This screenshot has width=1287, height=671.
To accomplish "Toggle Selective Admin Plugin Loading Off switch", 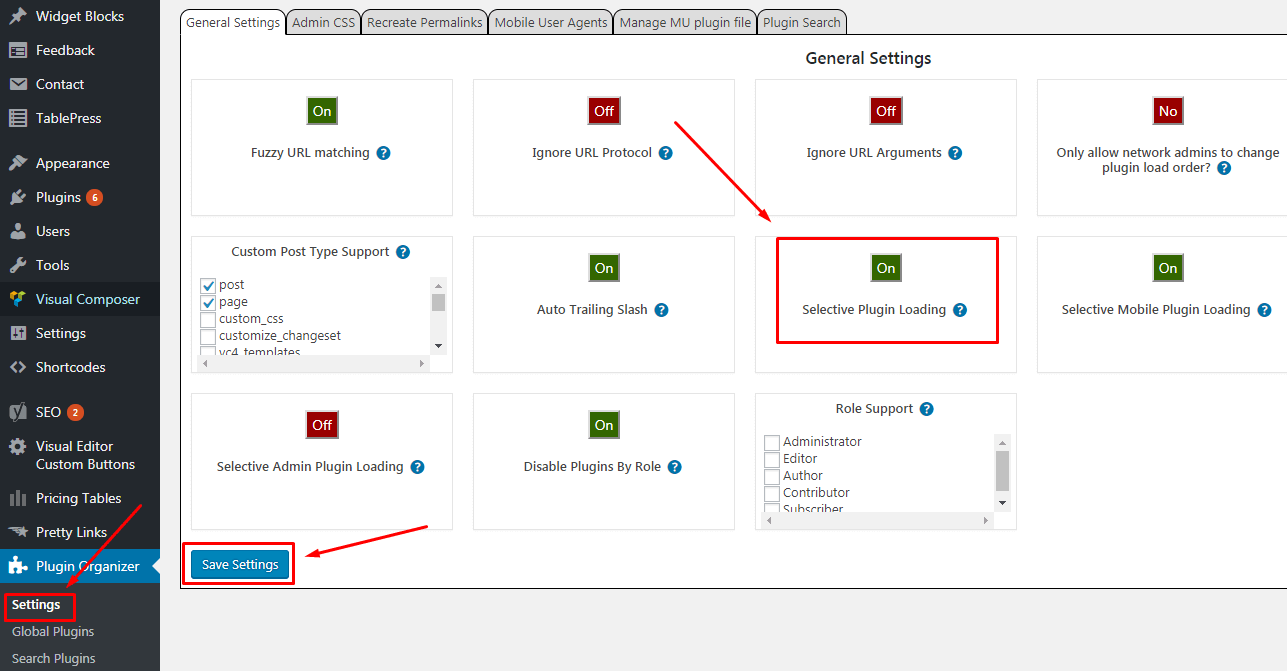I will 322,425.
